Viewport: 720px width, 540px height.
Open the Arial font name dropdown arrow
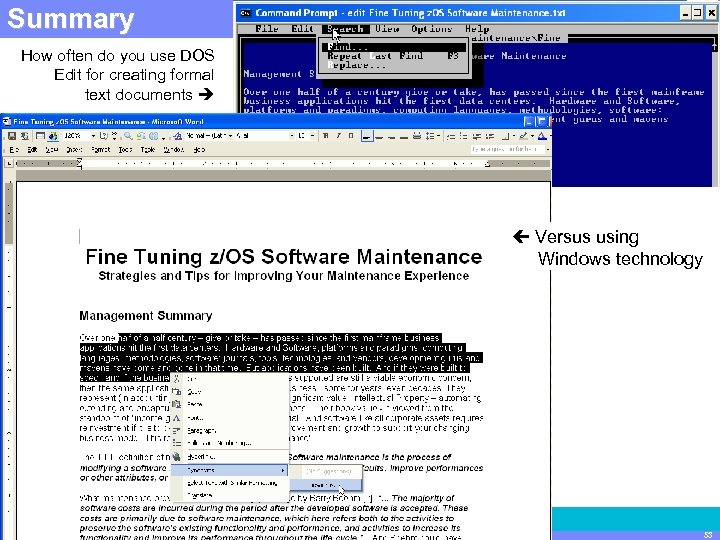[292, 136]
